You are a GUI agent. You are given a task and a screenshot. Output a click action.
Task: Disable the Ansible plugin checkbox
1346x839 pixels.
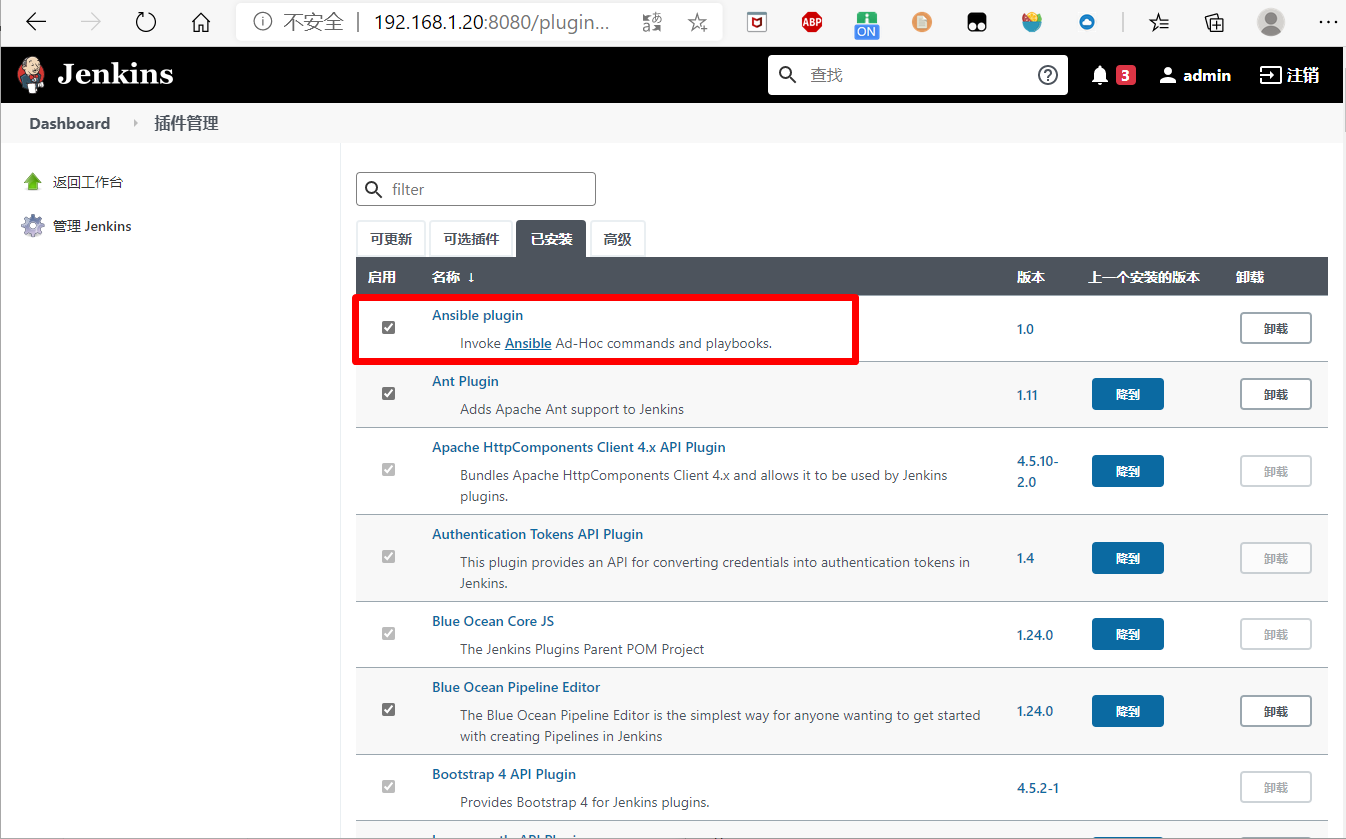pyautogui.click(x=389, y=327)
